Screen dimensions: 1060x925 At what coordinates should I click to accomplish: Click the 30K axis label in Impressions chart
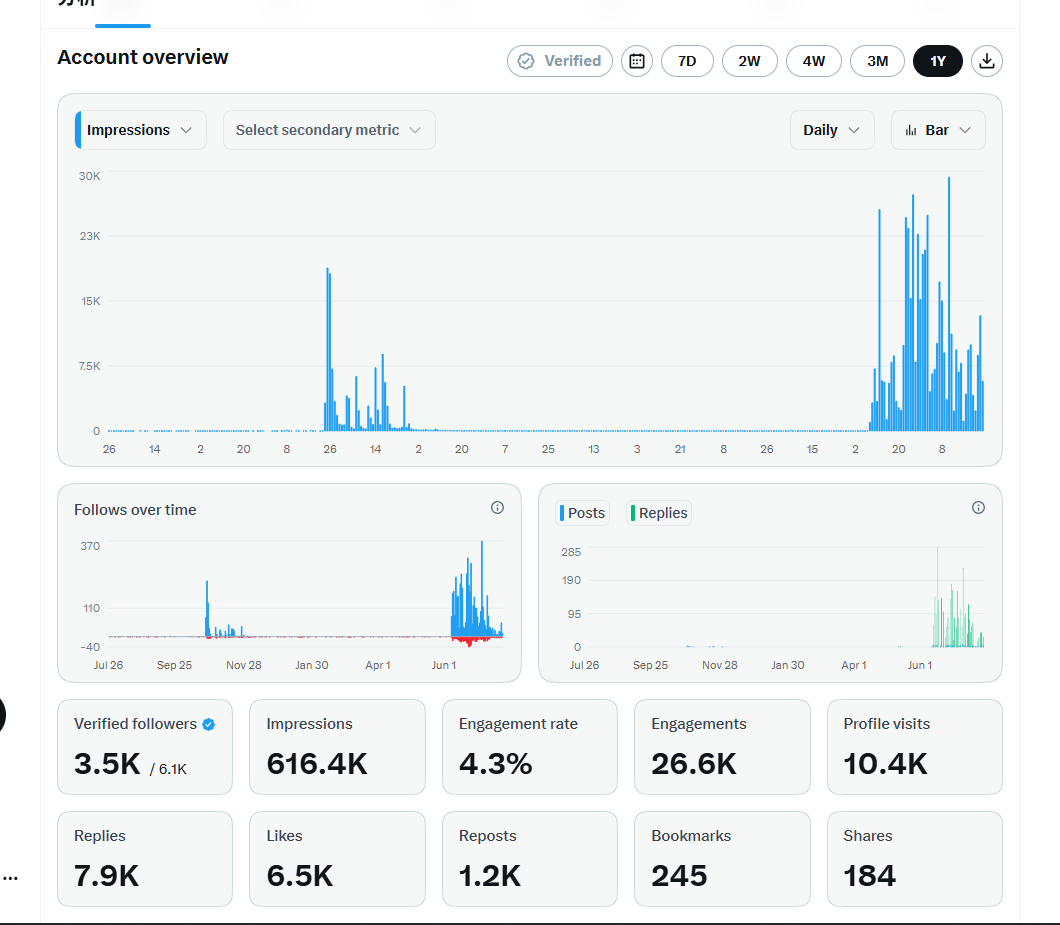point(89,176)
